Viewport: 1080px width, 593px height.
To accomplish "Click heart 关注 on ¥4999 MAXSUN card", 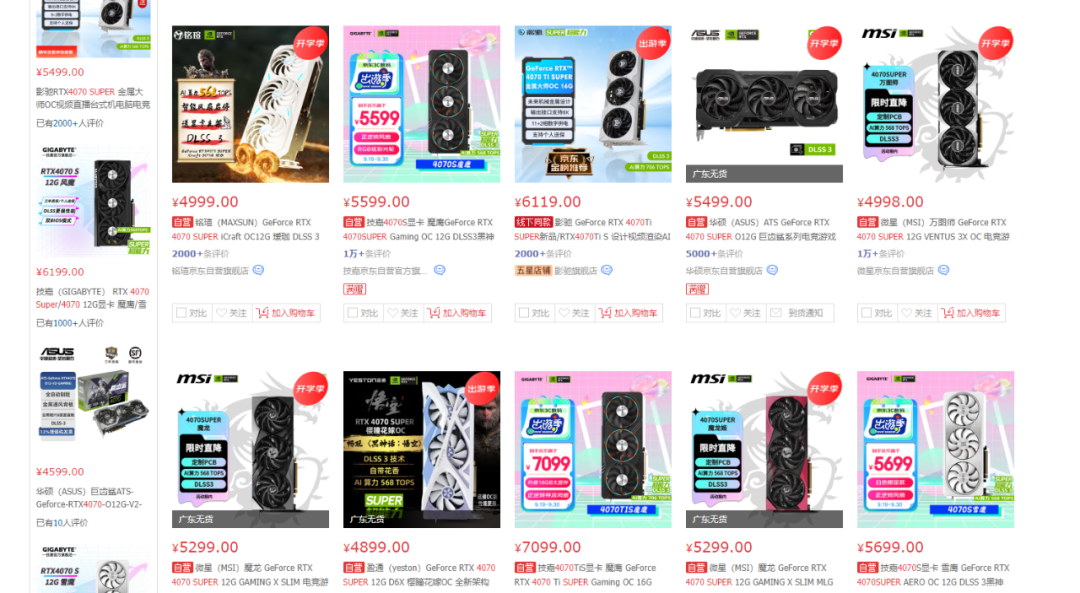I will click(232, 313).
